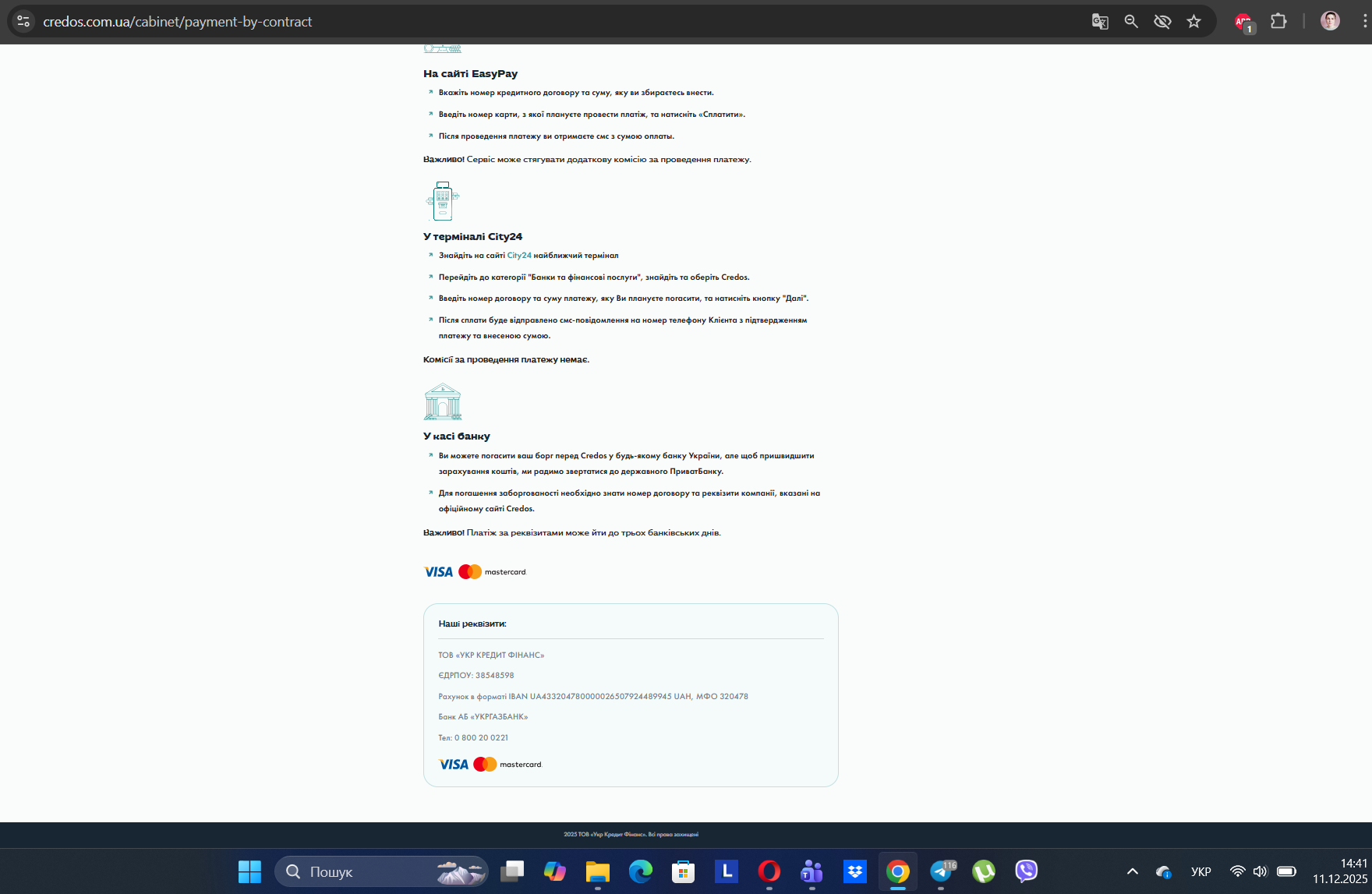
Task: Switch the УКР keyboard language indicator
Action: [x=1201, y=871]
